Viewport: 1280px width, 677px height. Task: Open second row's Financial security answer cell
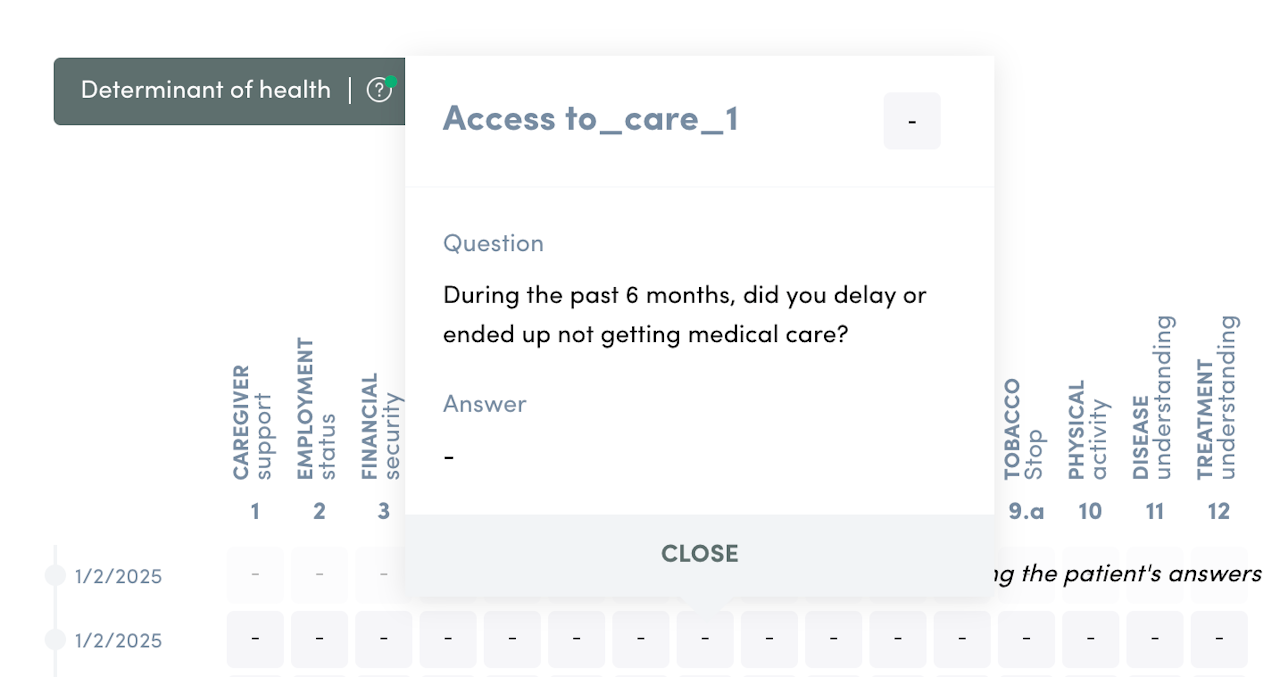tap(384, 639)
